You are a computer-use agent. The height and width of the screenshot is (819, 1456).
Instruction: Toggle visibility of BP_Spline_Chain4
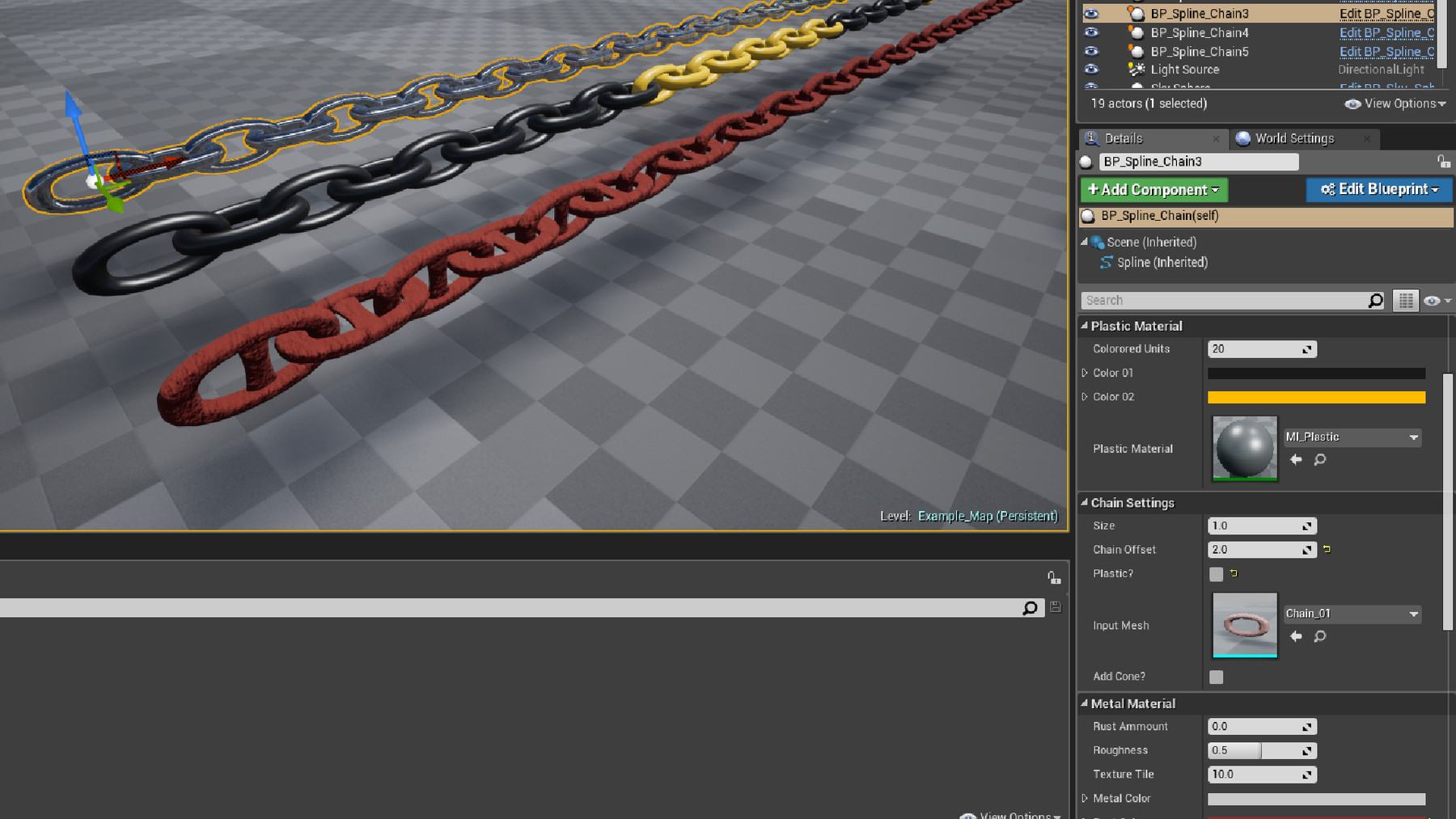pyautogui.click(x=1092, y=32)
